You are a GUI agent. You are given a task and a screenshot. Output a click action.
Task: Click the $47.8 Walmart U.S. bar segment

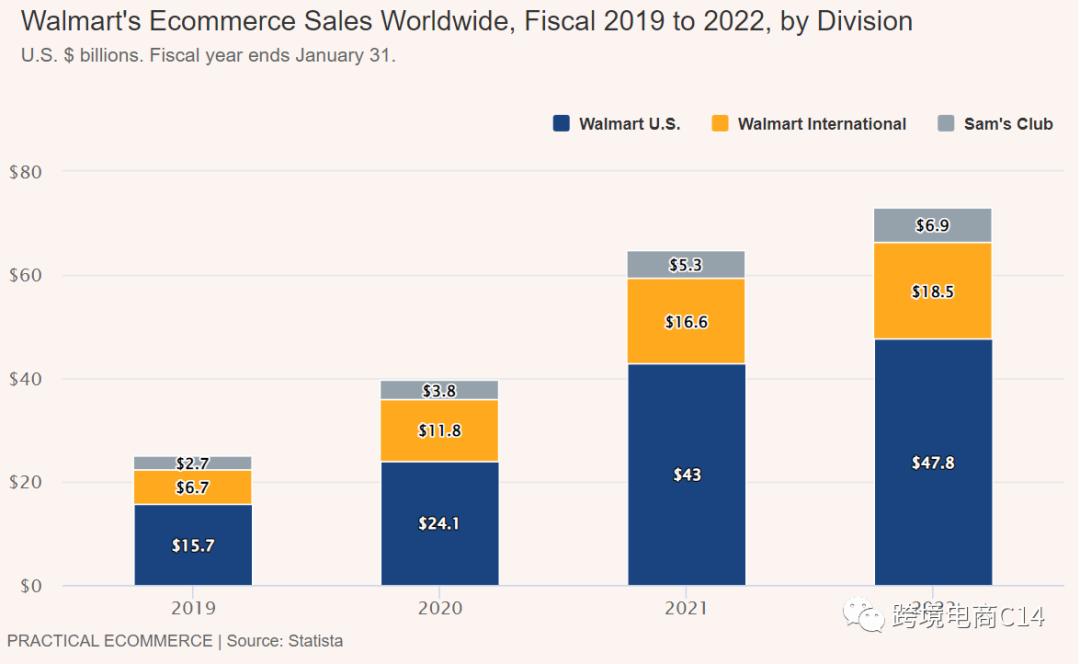933,462
